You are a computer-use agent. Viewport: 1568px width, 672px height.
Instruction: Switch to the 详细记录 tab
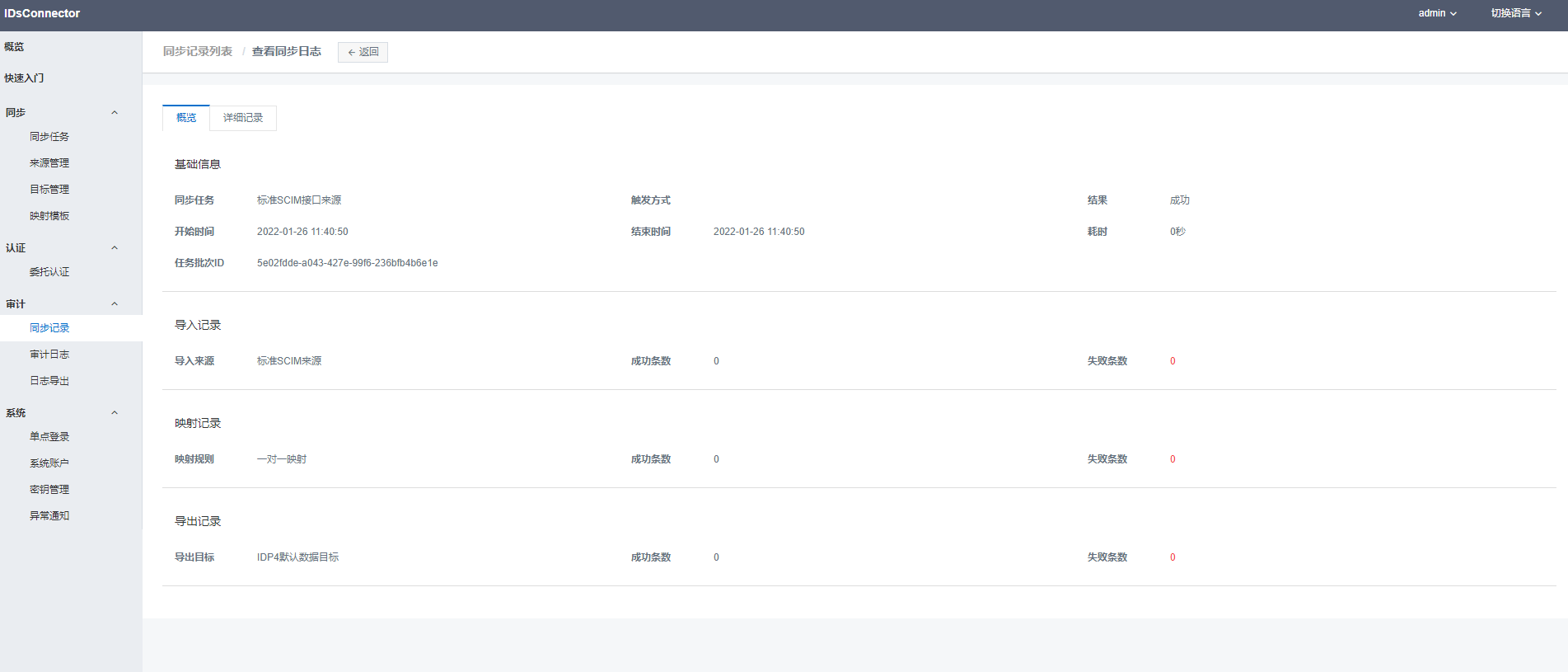point(243,118)
